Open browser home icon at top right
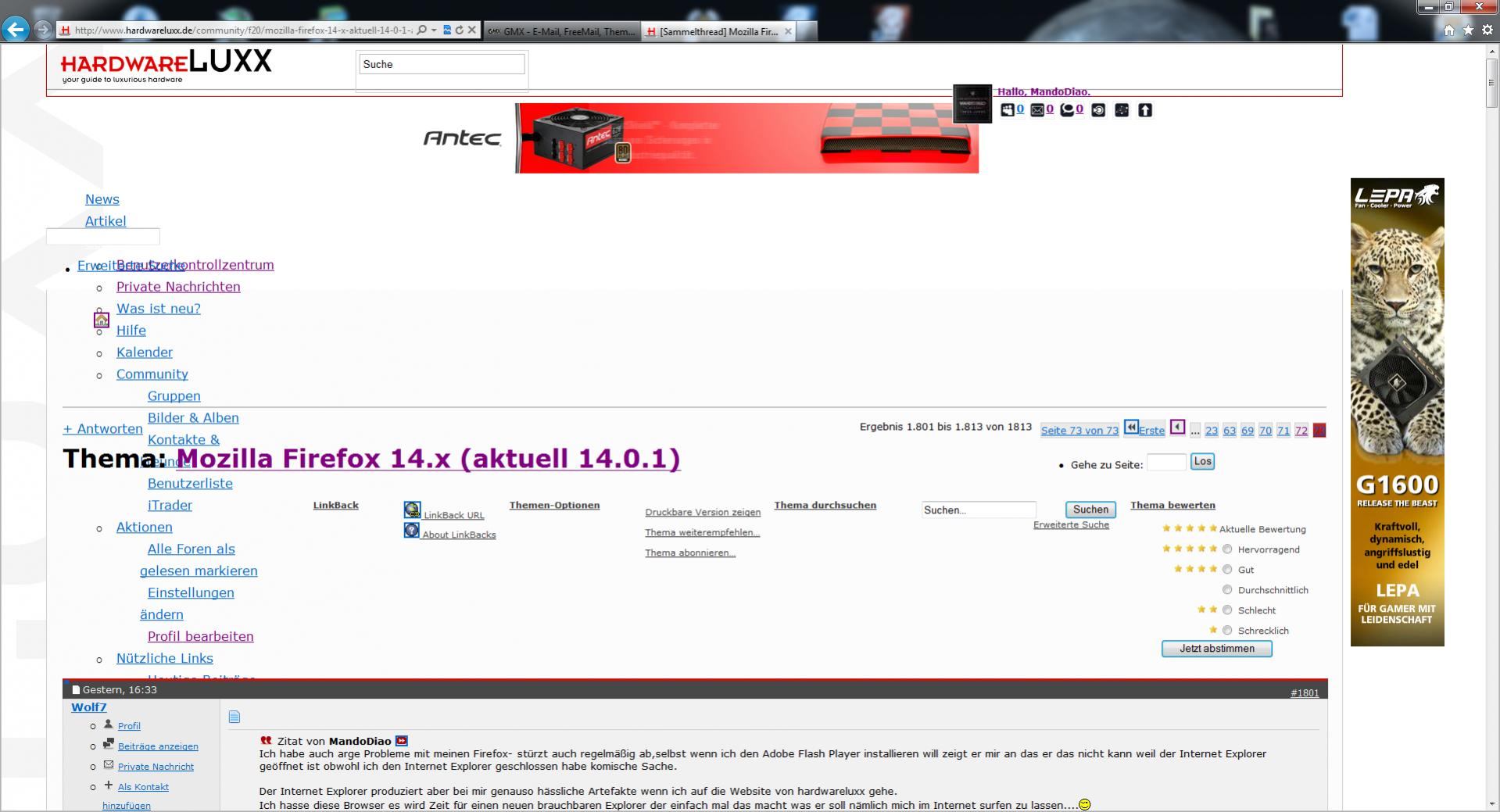This screenshot has width=1500, height=812. [1449, 30]
